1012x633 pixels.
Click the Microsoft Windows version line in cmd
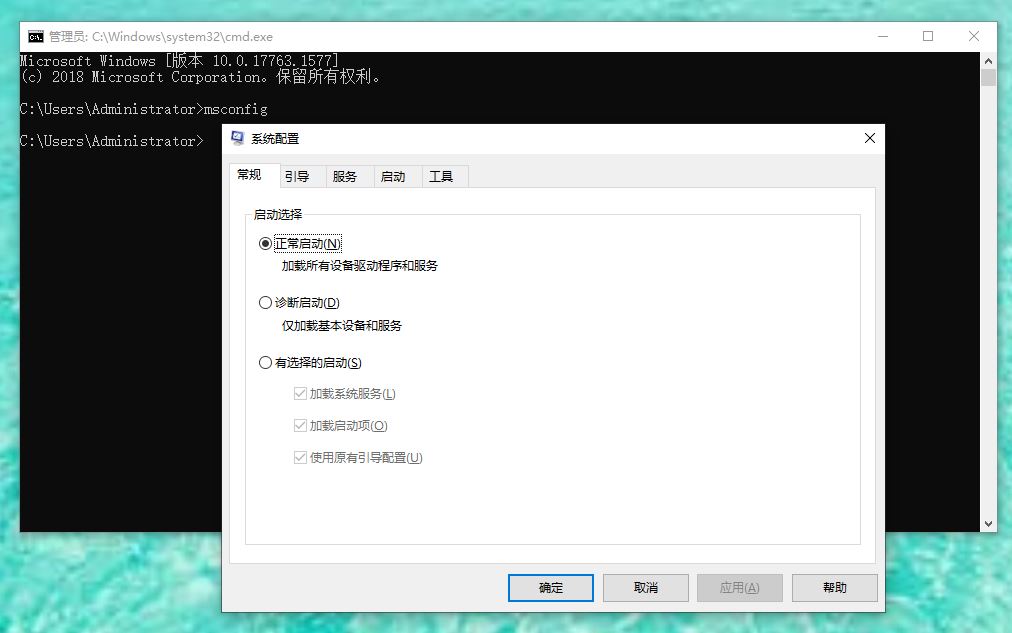click(179, 61)
